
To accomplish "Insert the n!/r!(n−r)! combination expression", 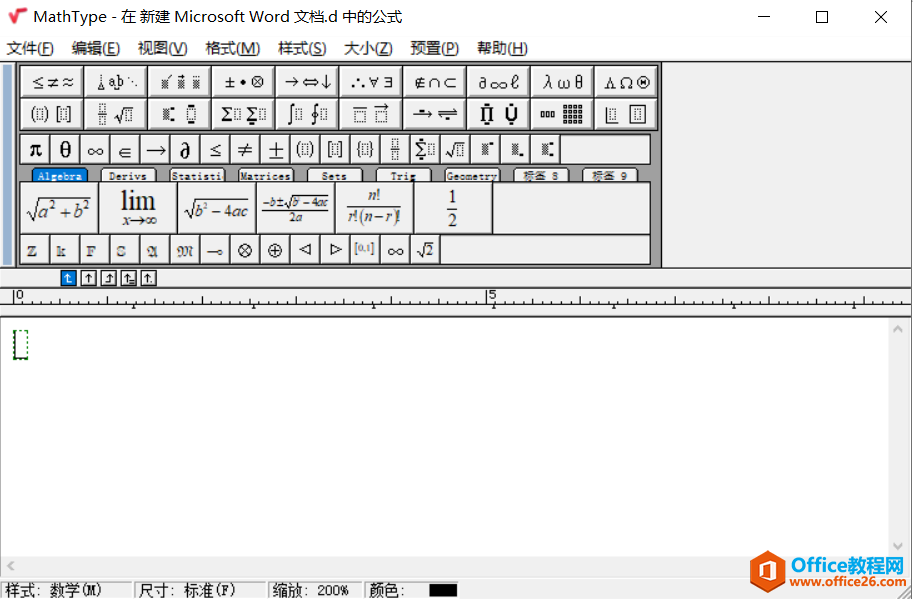I will tap(374, 208).
